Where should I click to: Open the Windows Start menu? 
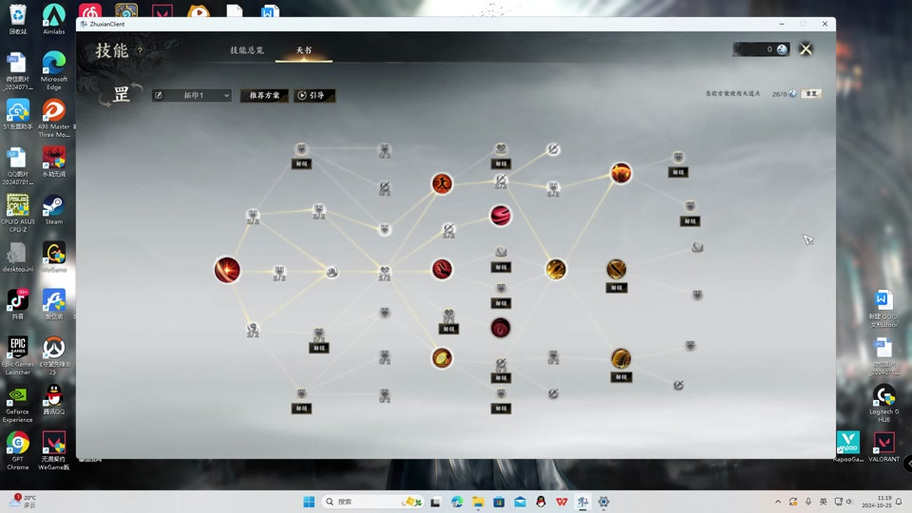click(309, 502)
